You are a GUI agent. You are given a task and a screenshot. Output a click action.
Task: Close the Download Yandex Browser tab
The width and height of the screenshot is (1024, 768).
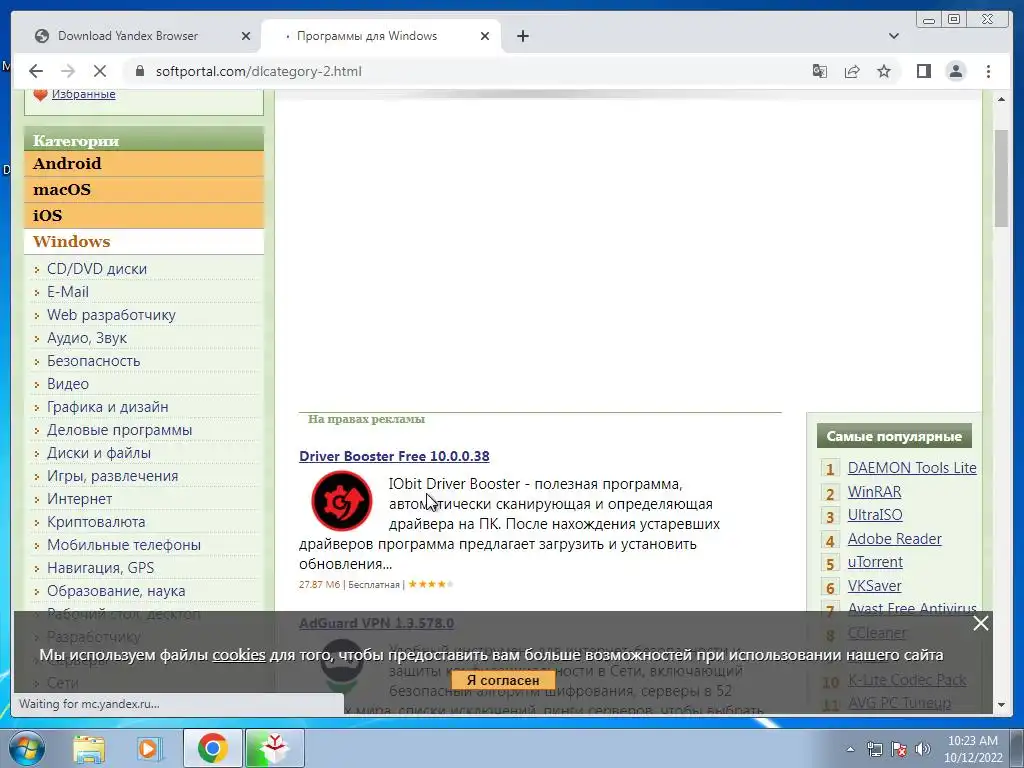(246, 36)
